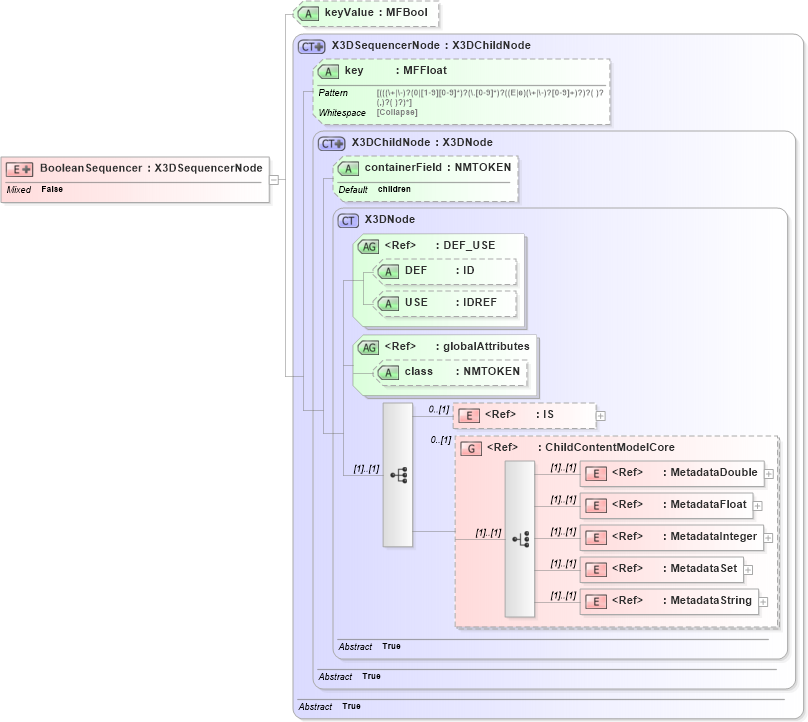Click the E icon of MetadataString

coord(596,601)
